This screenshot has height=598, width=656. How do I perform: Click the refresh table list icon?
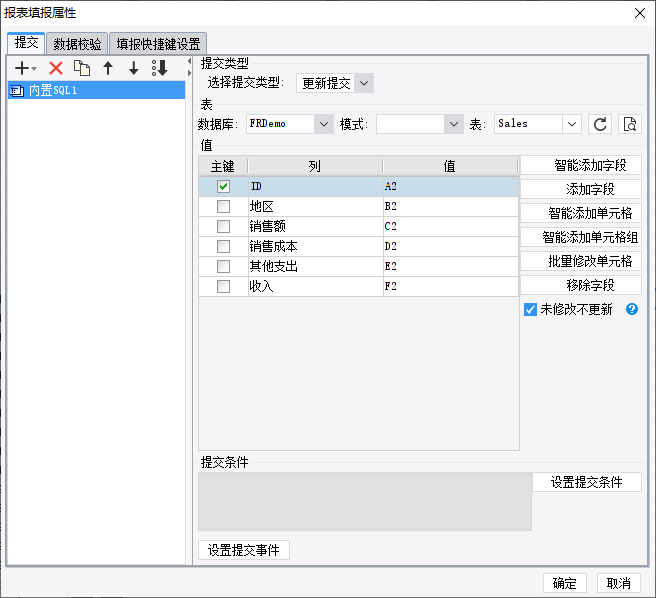click(x=600, y=124)
